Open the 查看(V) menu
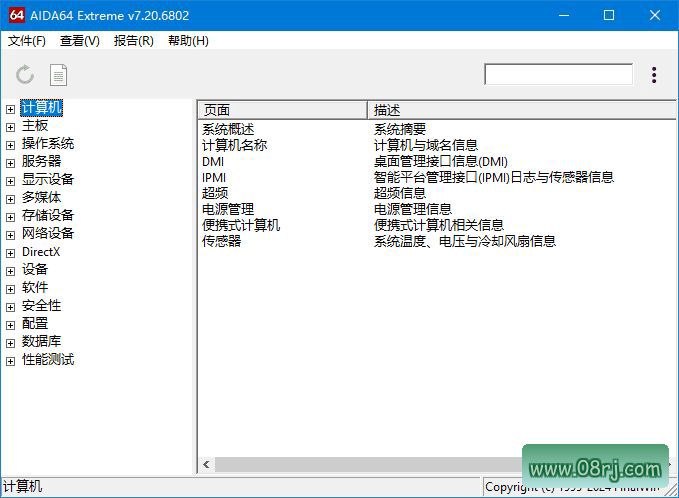 [x=80, y=41]
